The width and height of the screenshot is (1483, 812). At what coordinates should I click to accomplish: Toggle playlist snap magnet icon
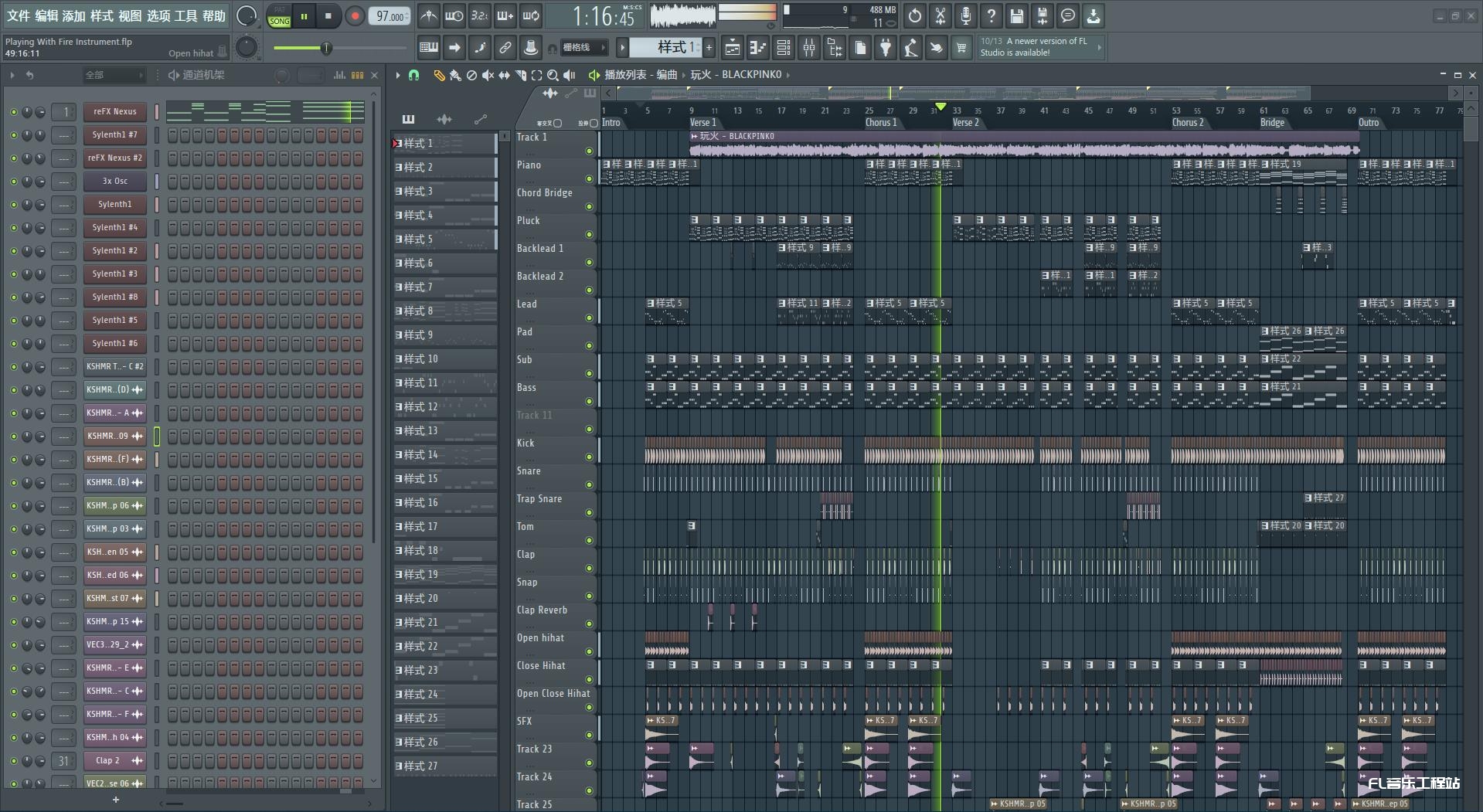pyautogui.click(x=413, y=75)
